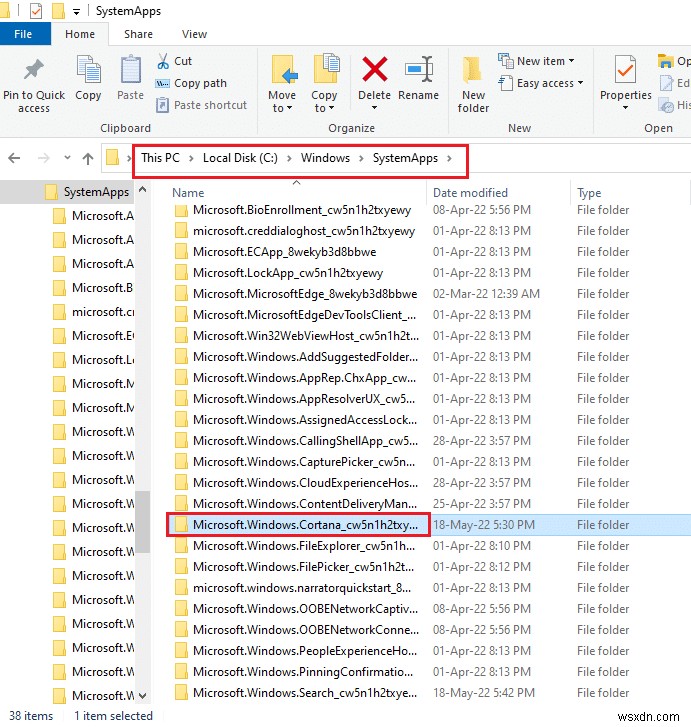Screen dimensions: 691x727
Task: Open the Move to menu
Action: (282, 83)
